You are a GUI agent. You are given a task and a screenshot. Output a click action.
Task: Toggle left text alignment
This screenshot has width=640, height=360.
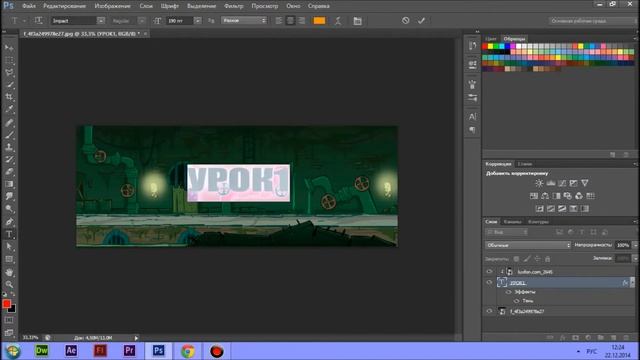click(279, 20)
